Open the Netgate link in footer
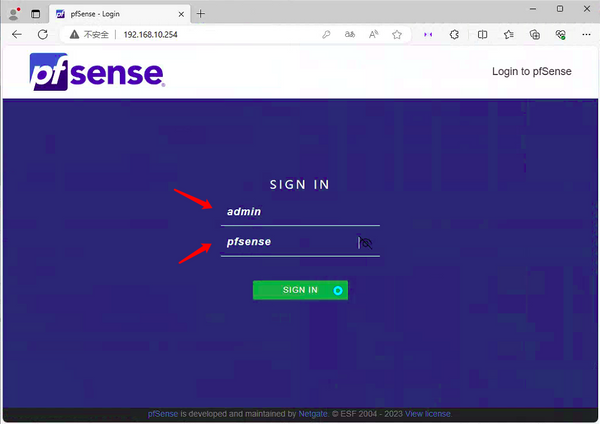Image resolution: width=600 pixels, height=424 pixels. click(x=313, y=413)
